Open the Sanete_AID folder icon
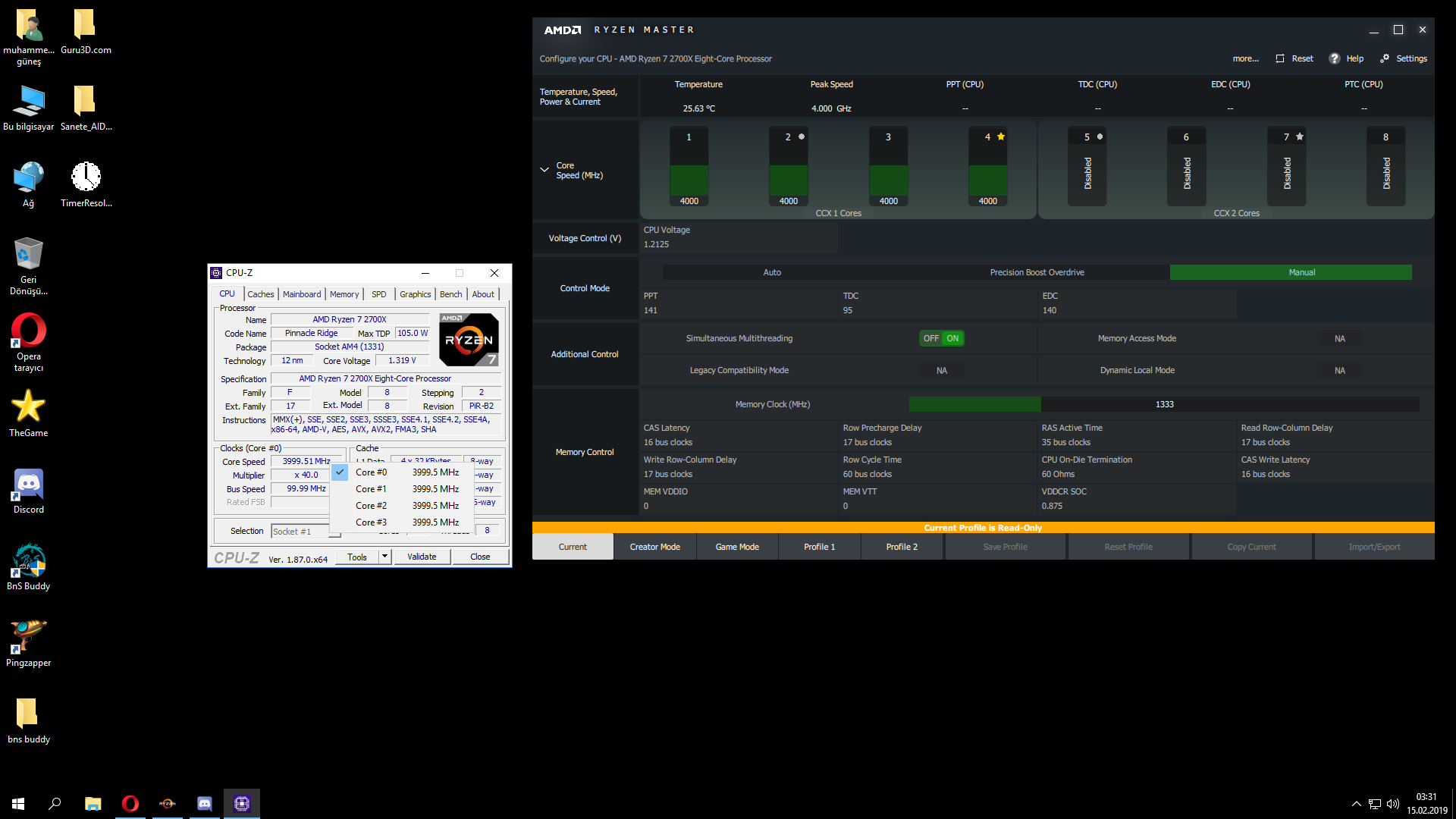Image resolution: width=1456 pixels, height=819 pixels. coord(86,108)
